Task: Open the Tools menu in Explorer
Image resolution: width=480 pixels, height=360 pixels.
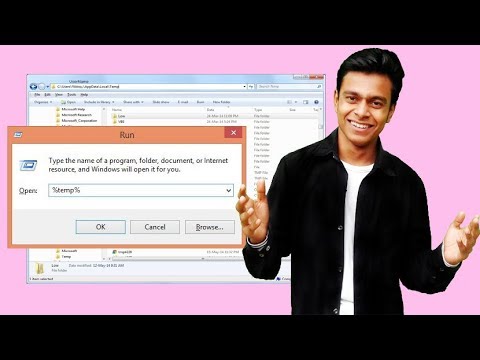Action: [71, 95]
